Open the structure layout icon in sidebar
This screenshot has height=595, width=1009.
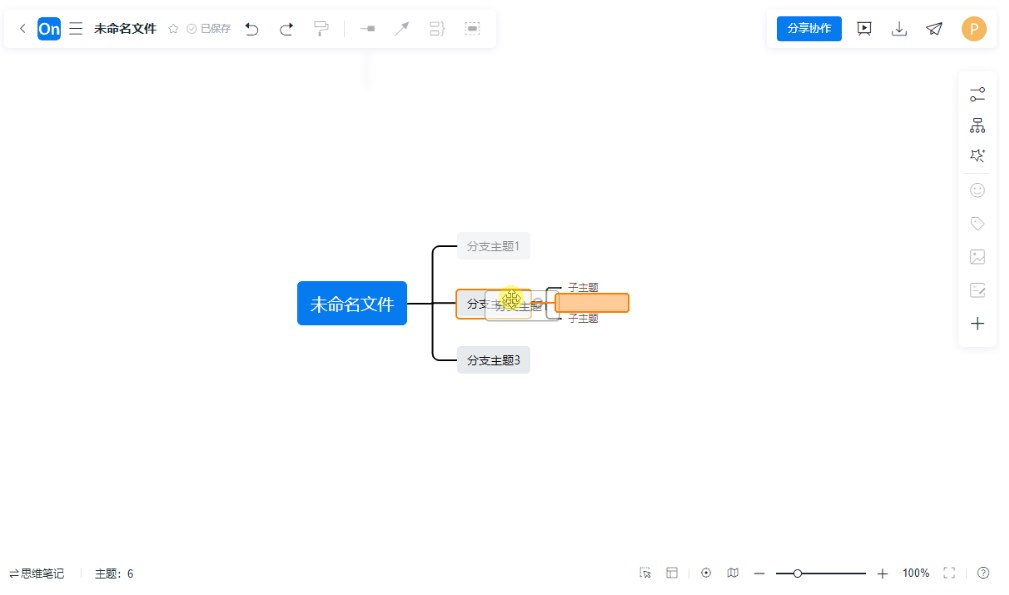977,126
